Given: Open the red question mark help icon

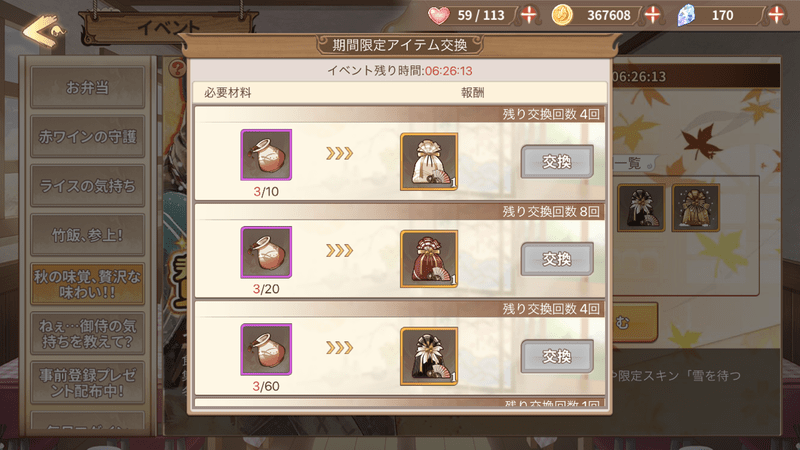Looking at the screenshot, I should pyautogui.click(x=177, y=68).
